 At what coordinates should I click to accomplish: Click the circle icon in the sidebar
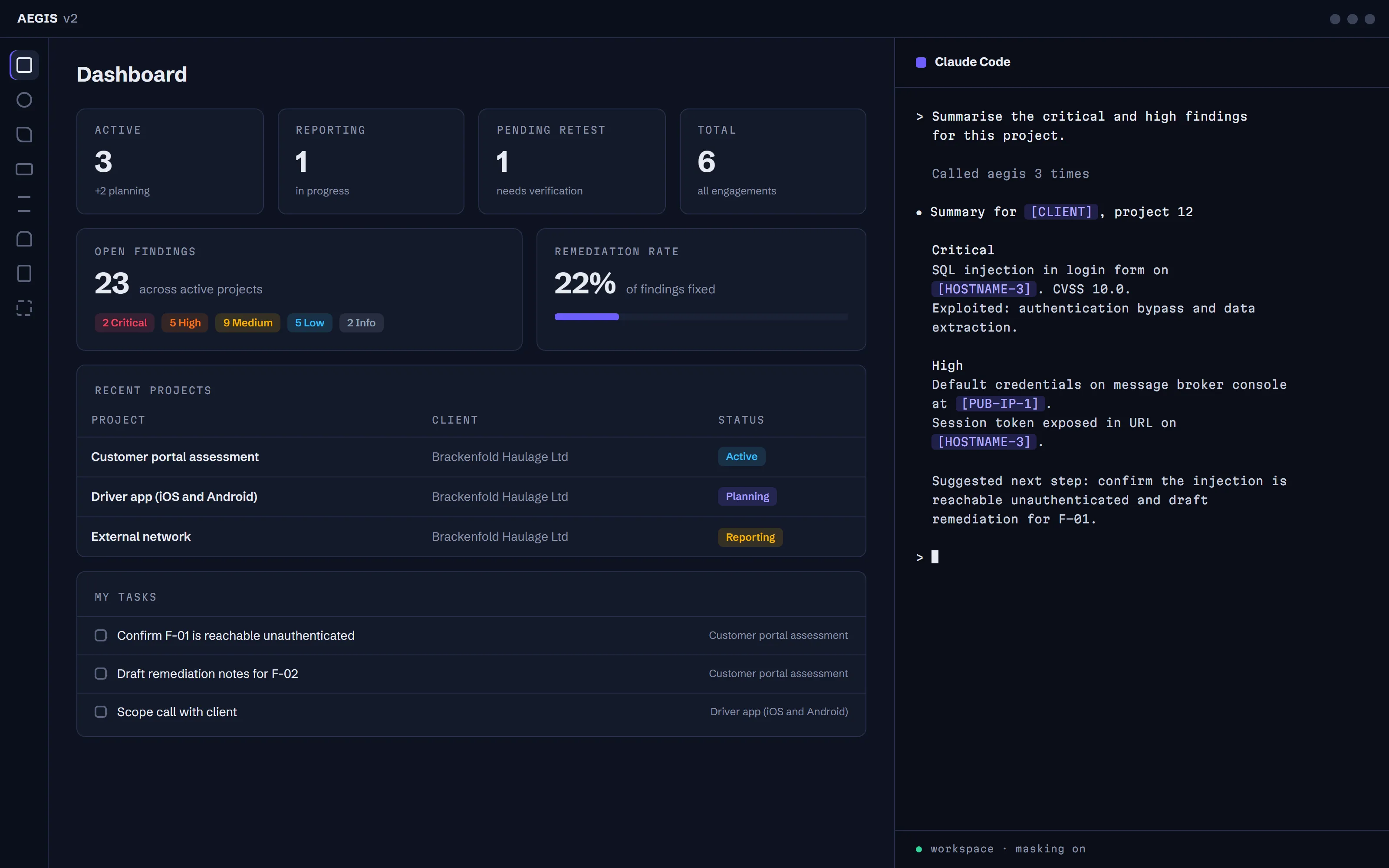(x=24, y=100)
